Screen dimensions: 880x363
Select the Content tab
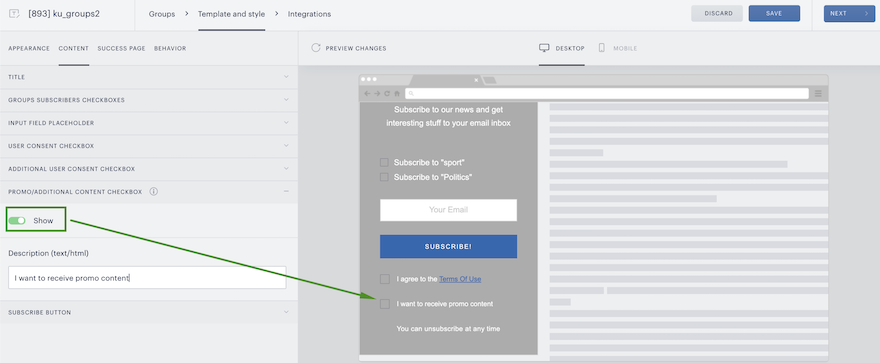pyautogui.click(x=74, y=48)
